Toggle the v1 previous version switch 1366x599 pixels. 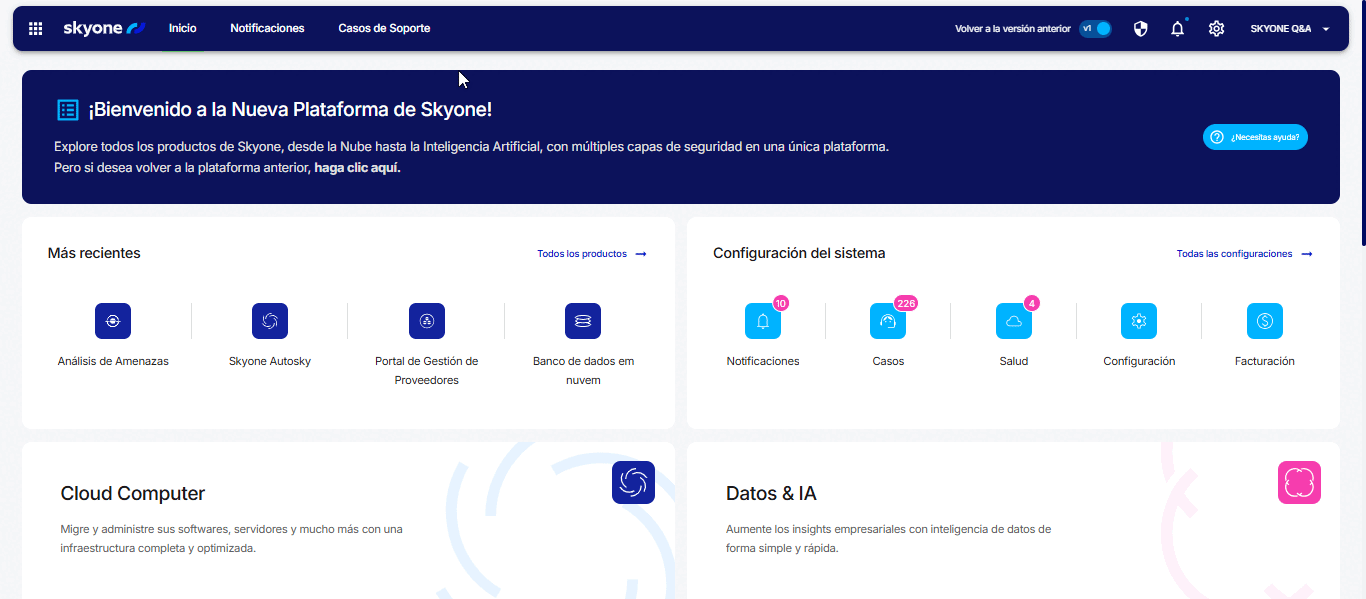tap(1096, 29)
